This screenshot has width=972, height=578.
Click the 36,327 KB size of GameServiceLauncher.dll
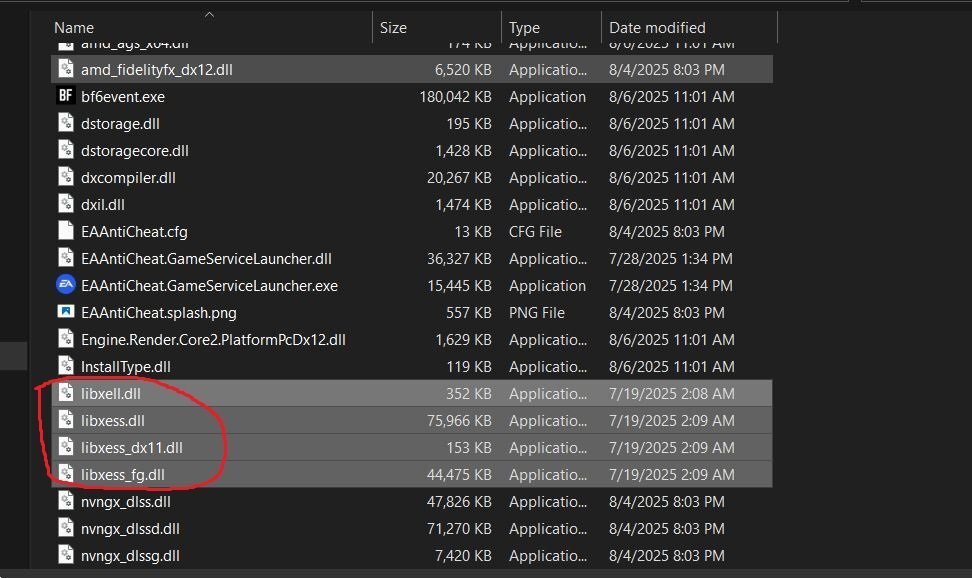459,259
